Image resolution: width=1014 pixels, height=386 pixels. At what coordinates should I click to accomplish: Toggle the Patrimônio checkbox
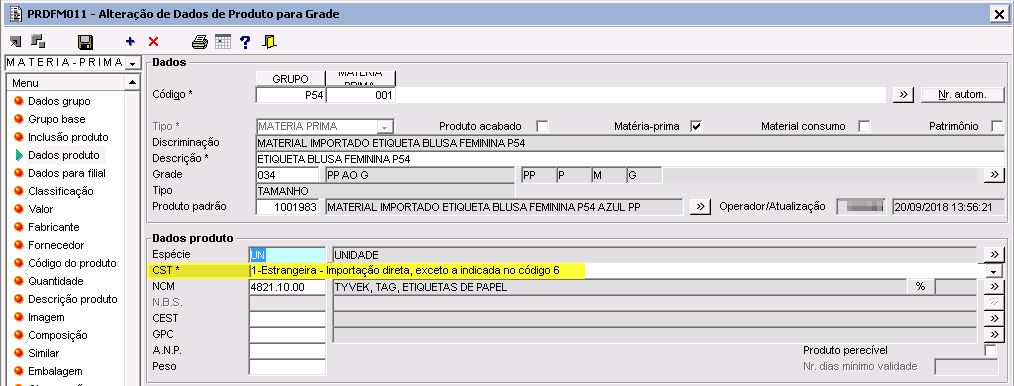pyautogui.click(x=997, y=126)
